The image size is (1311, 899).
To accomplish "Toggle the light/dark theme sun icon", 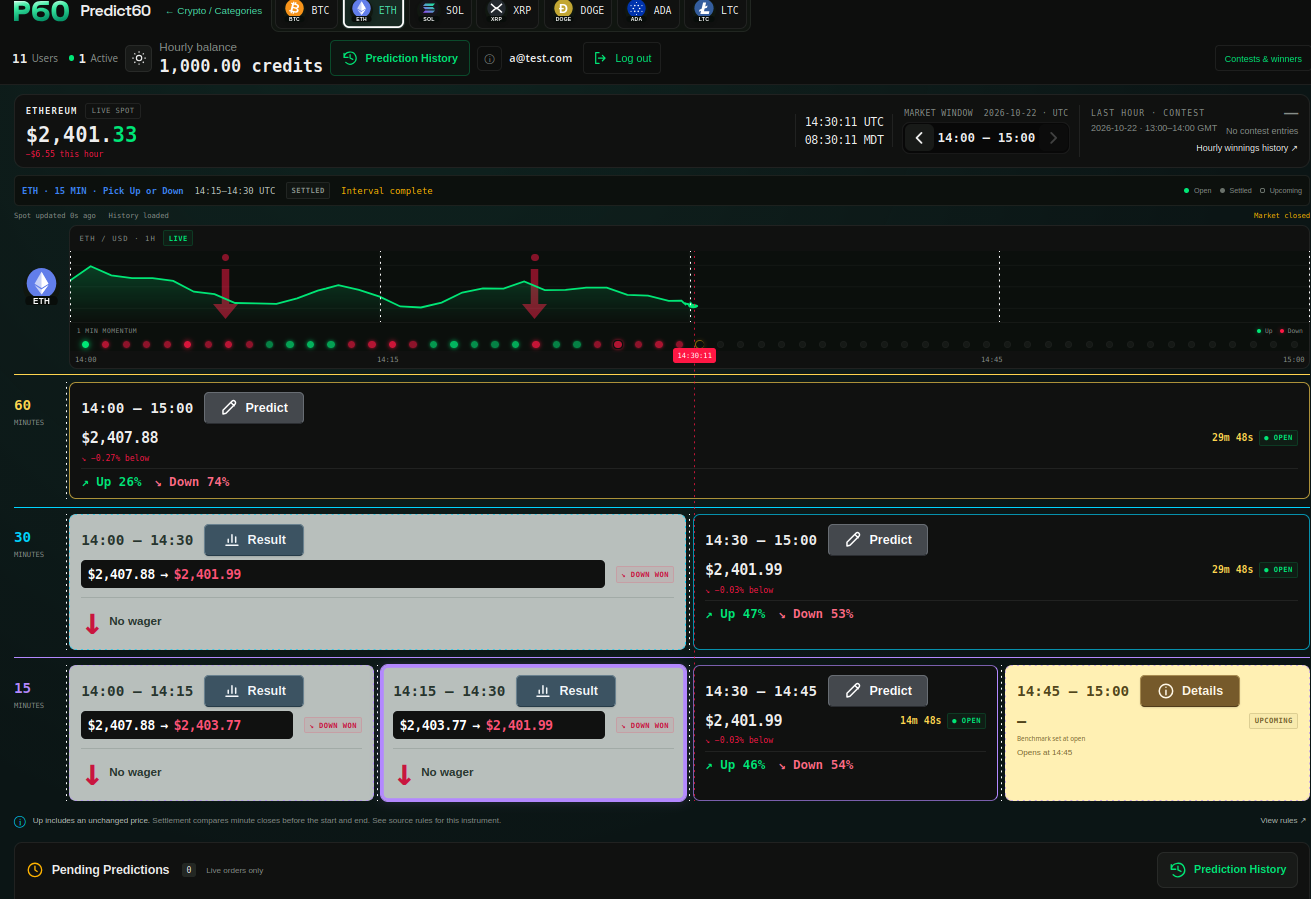I will 139,58.
